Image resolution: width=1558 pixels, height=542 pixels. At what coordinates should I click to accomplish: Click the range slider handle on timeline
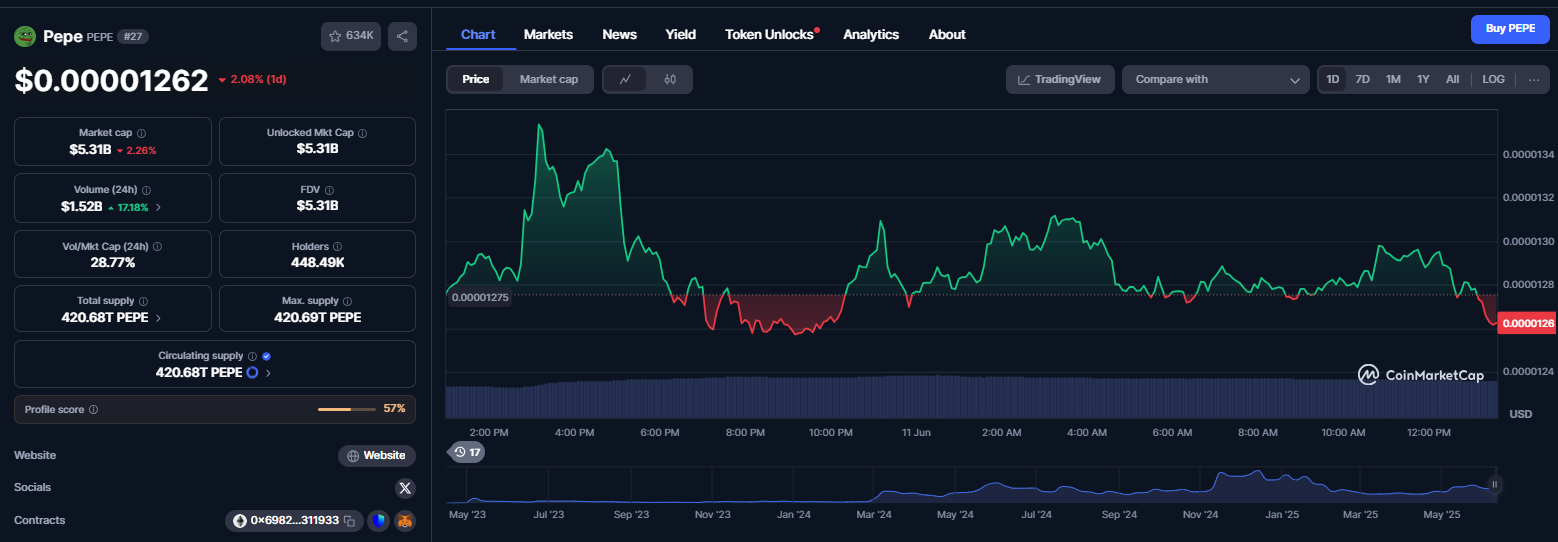tap(1495, 484)
